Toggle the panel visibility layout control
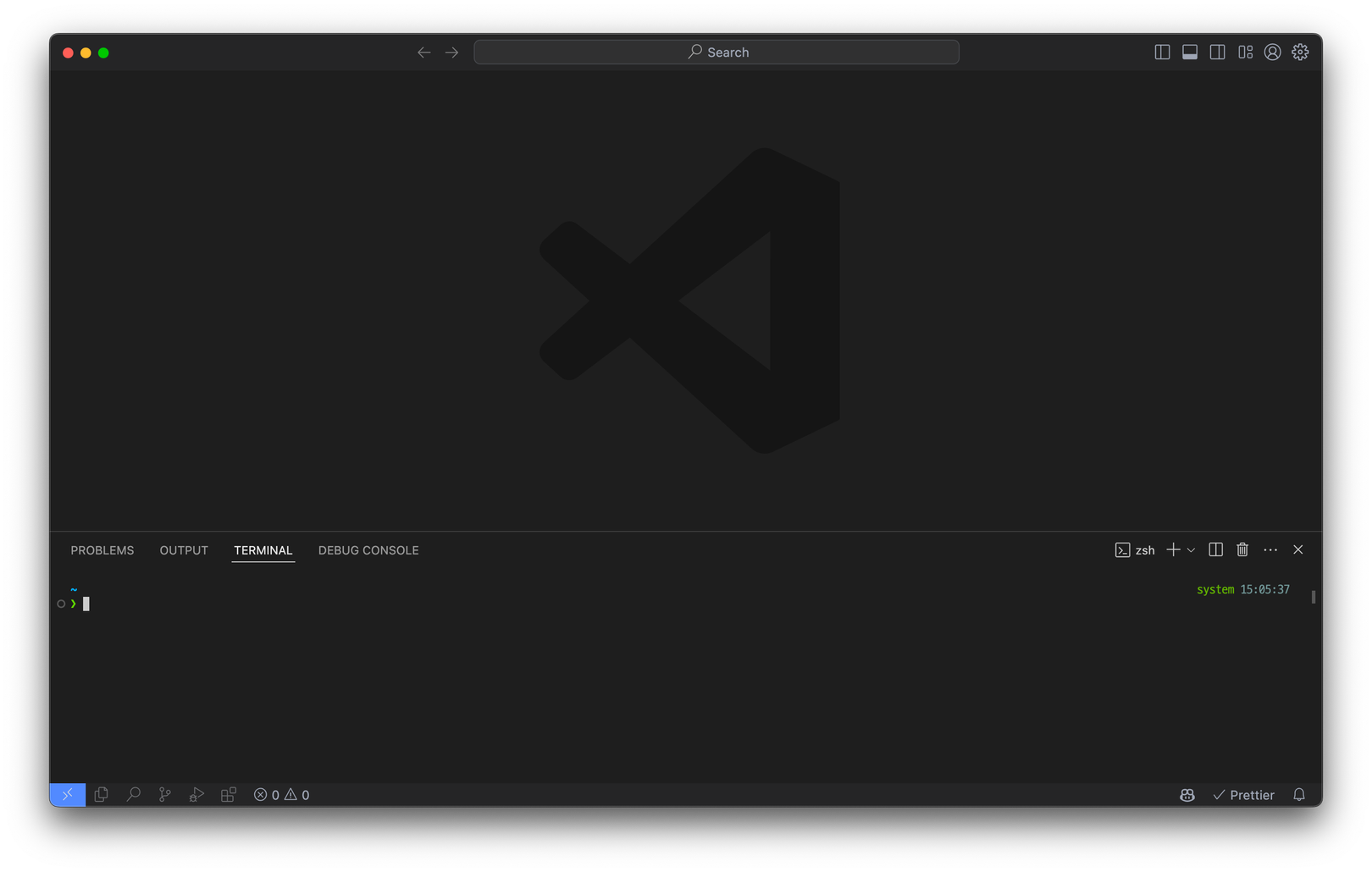This screenshot has height=872, width=1372. point(1189,52)
